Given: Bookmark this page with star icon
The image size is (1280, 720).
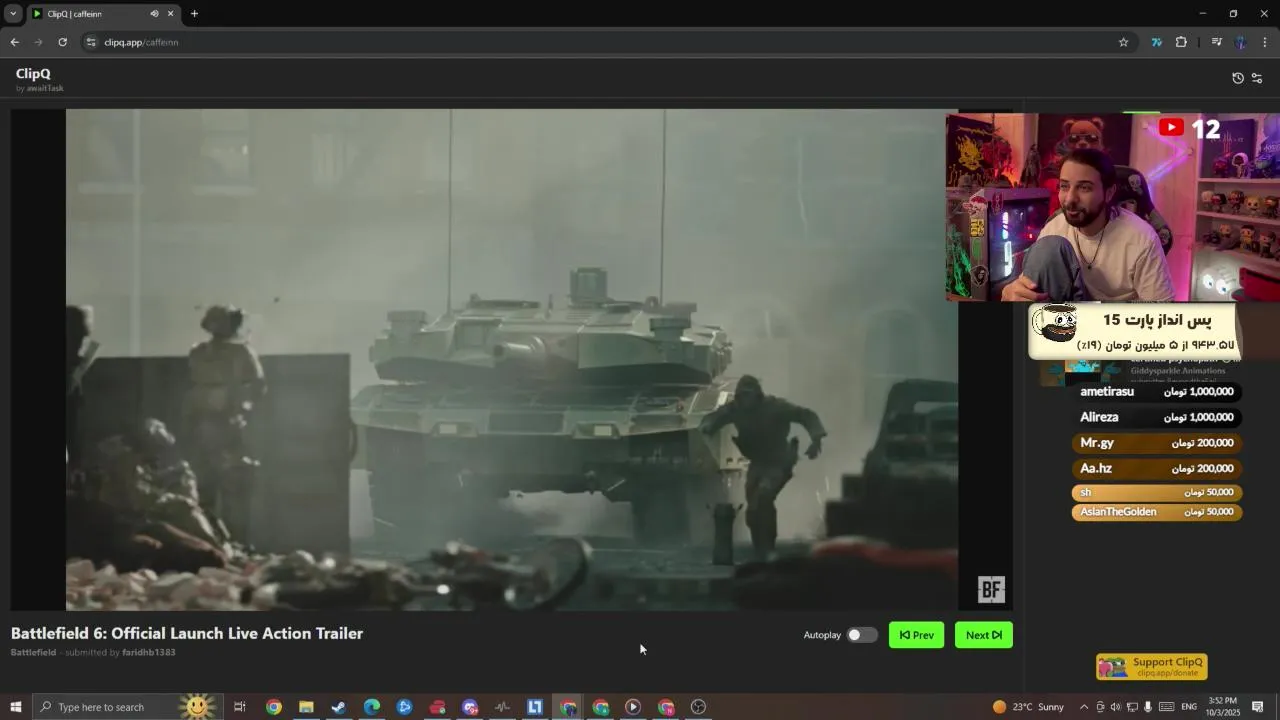Looking at the screenshot, I should click(1123, 42).
